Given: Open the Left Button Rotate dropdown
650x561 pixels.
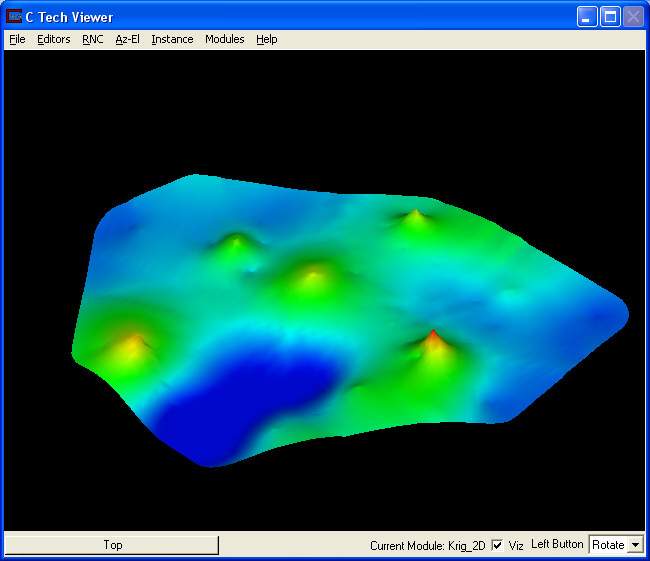Looking at the screenshot, I should point(616,545).
